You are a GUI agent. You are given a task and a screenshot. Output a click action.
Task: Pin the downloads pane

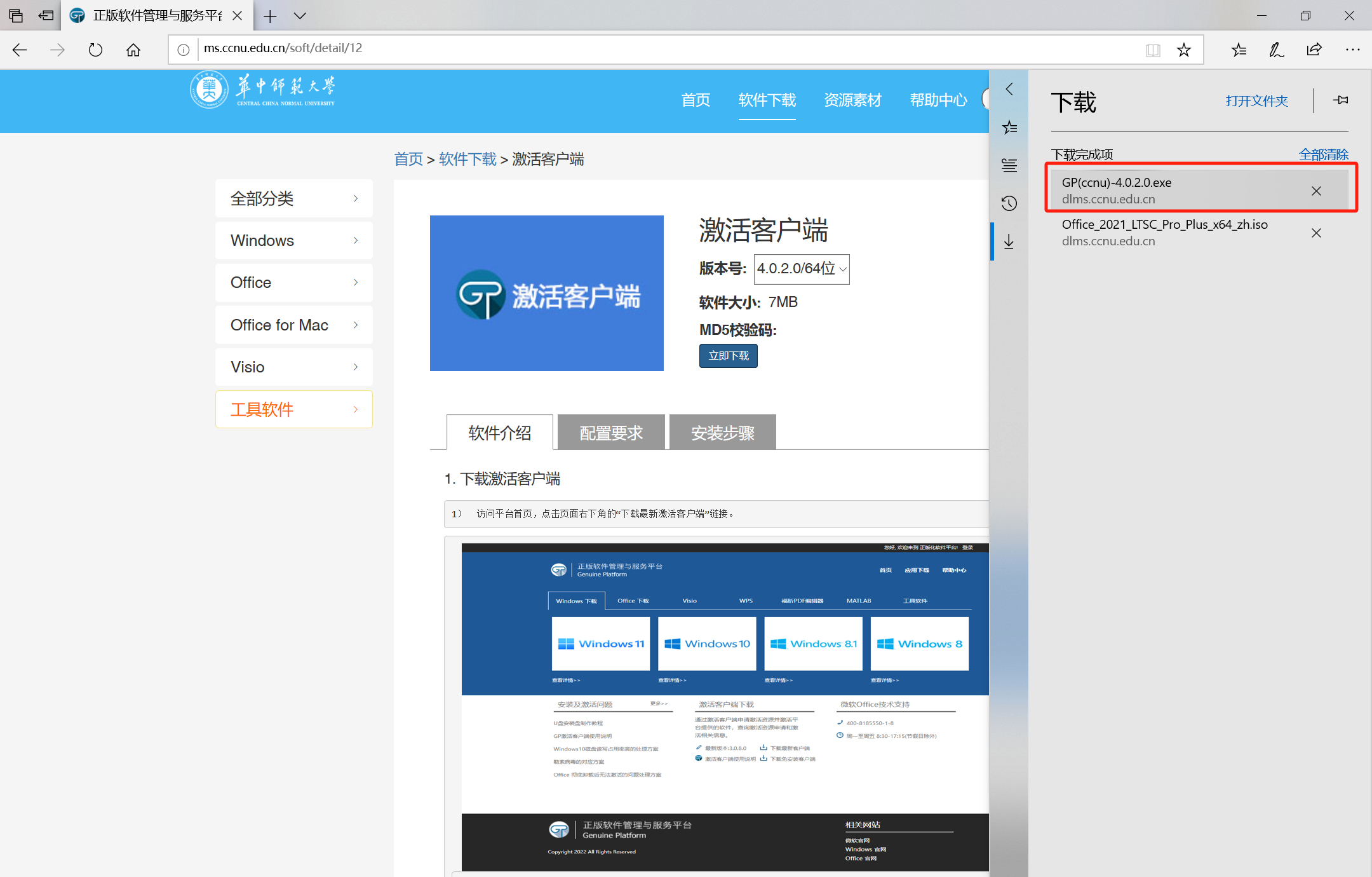(1340, 100)
